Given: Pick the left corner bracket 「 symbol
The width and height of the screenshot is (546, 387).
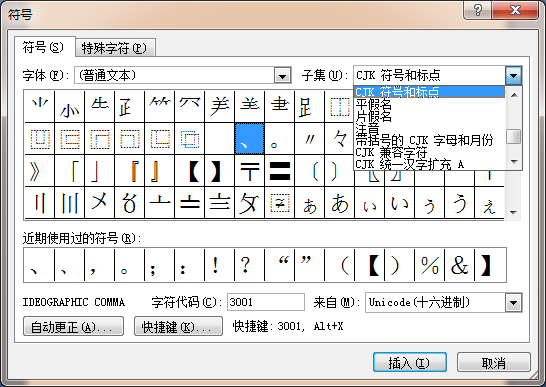Looking at the screenshot, I should pyautogui.click(x=69, y=171).
